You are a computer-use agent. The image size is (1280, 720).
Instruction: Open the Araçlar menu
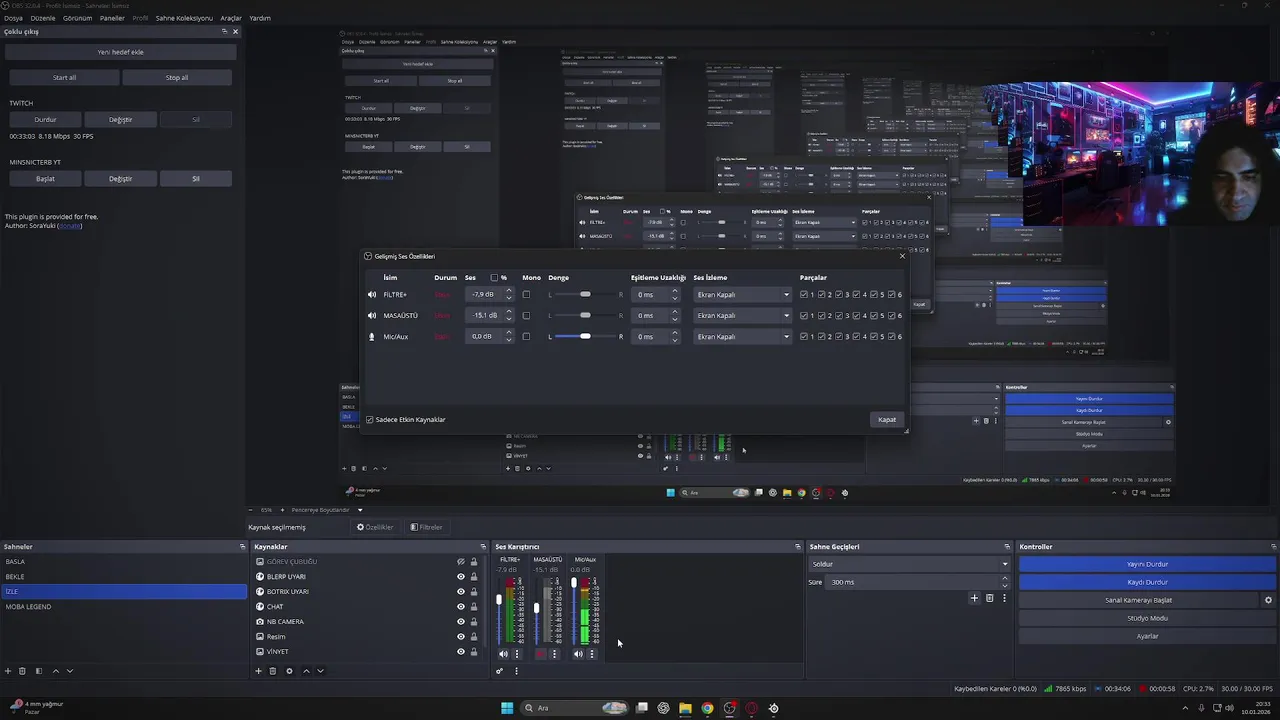pos(231,18)
